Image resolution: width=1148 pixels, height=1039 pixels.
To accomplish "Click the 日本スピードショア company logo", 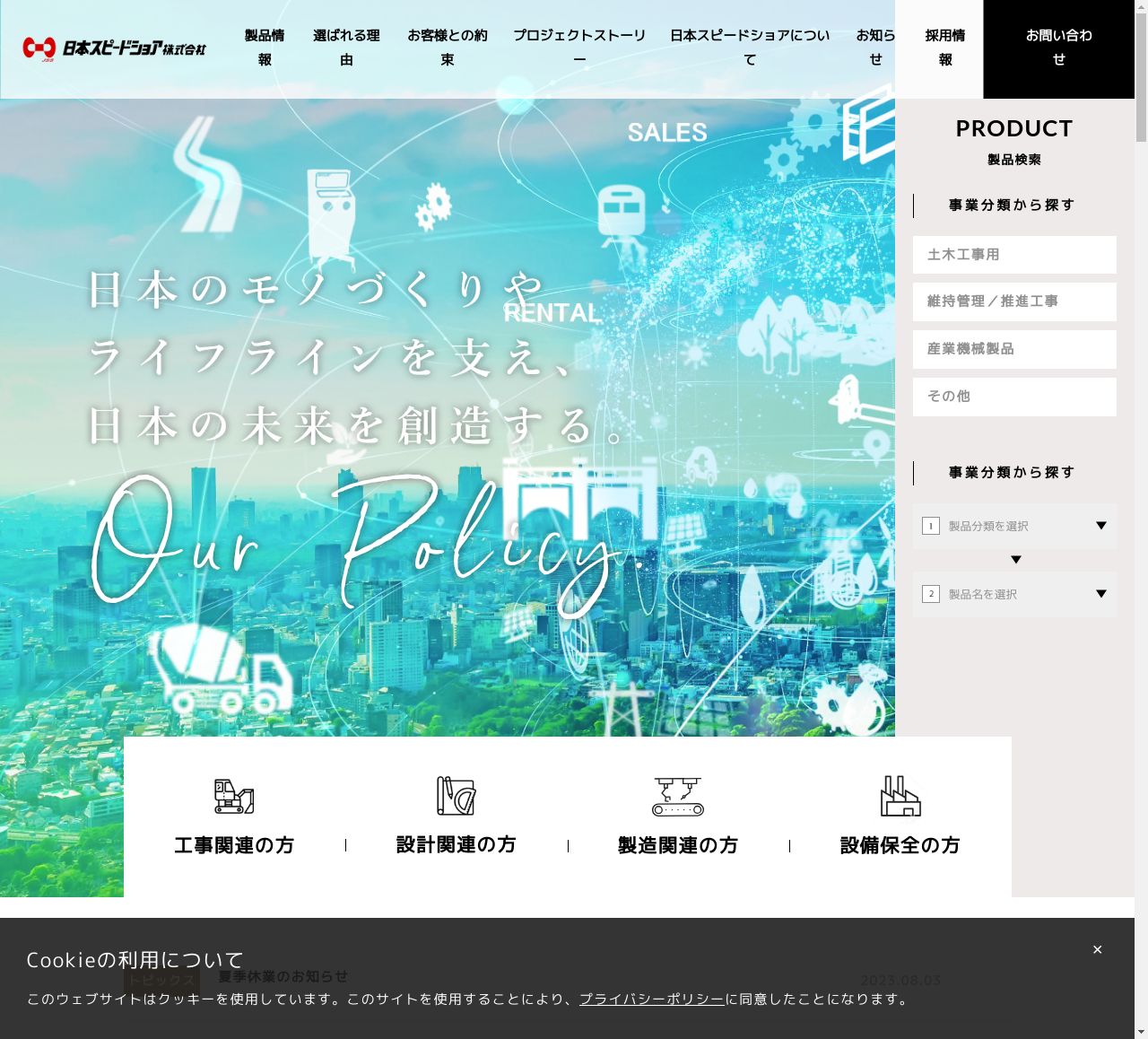I will (114, 48).
